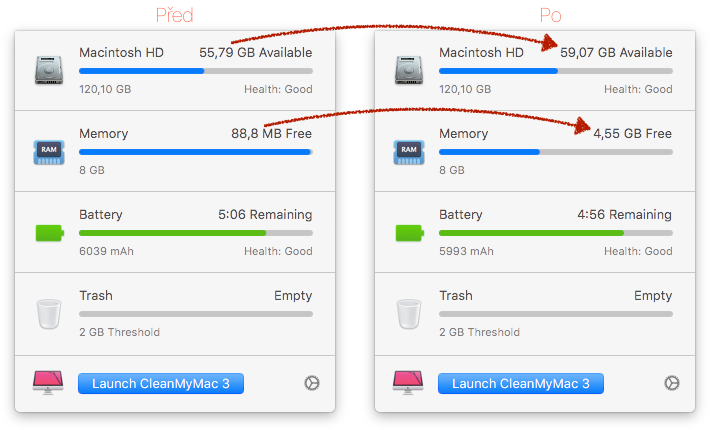This screenshot has height=430, width=710.
Task: Click the trash can icon in the Po panel
Action: click(x=409, y=314)
